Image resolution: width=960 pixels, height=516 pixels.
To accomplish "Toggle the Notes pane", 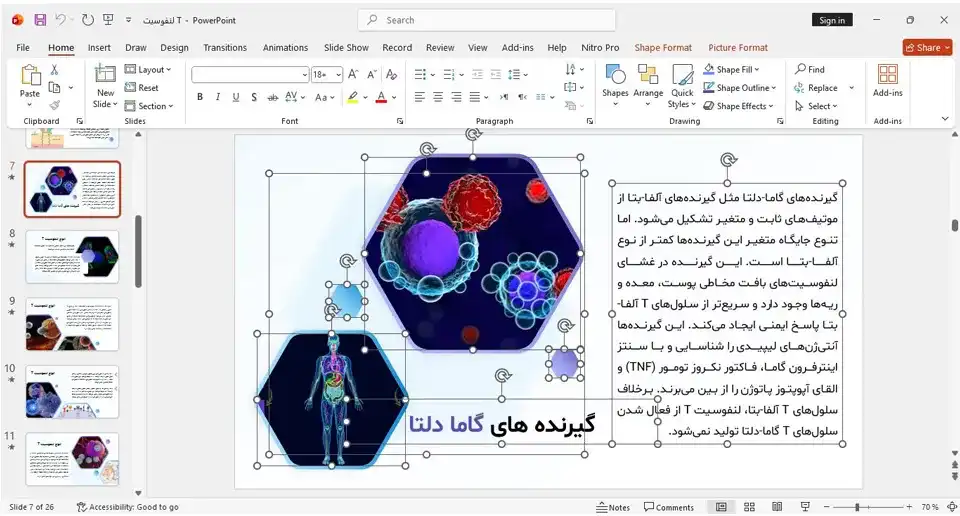I will coord(613,507).
